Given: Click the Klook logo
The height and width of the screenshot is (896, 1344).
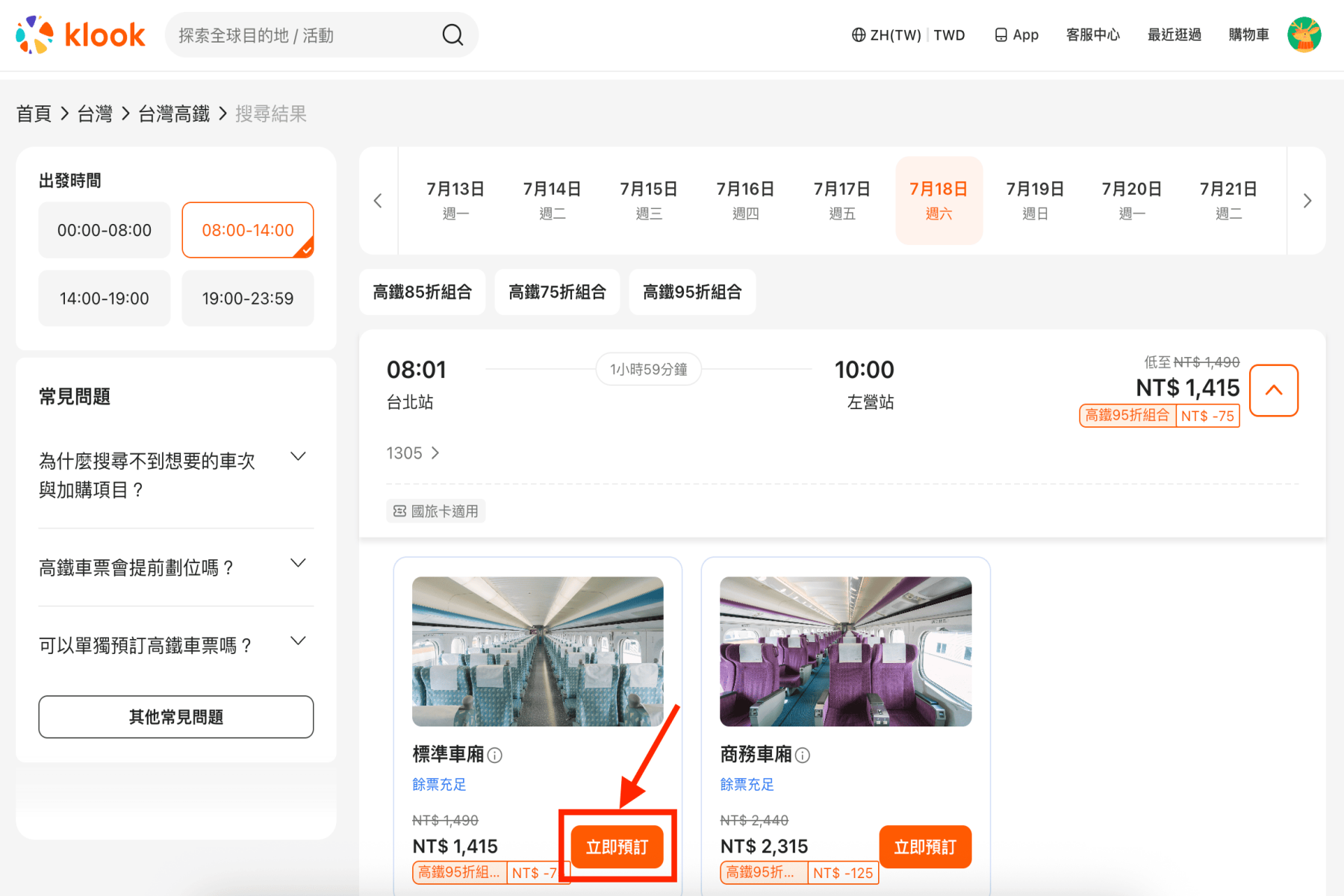Looking at the screenshot, I should click(81, 35).
